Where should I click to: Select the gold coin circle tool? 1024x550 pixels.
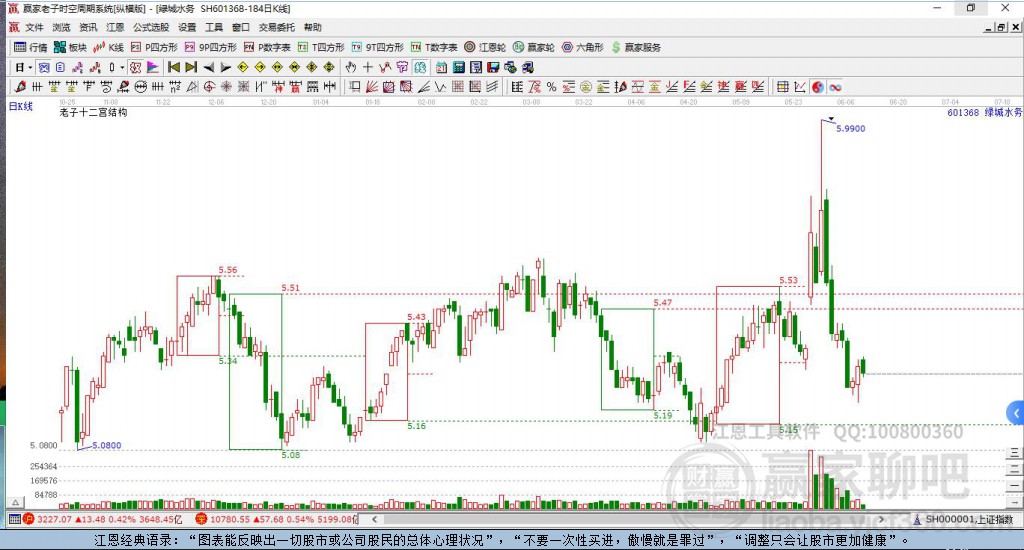586,87
